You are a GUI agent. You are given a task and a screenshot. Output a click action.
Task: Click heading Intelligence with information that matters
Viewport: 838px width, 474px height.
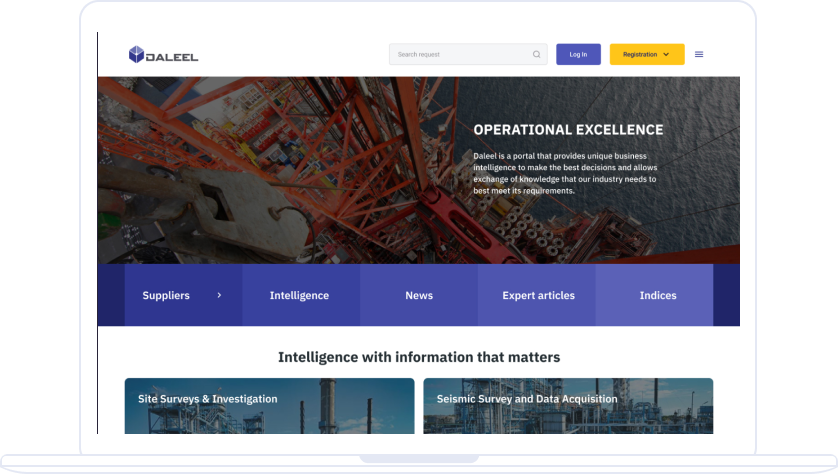click(x=419, y=358)
